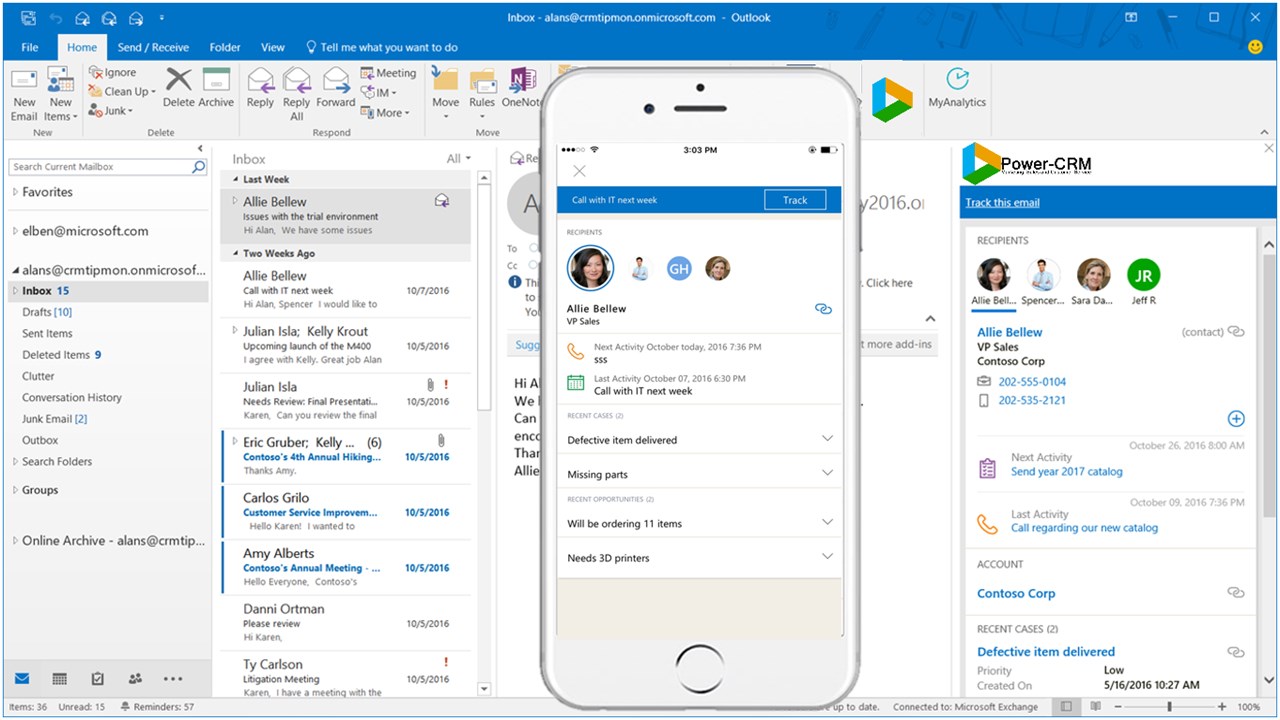Collapse the Last Week message group
1280x720 pixels.
(236, 180)
